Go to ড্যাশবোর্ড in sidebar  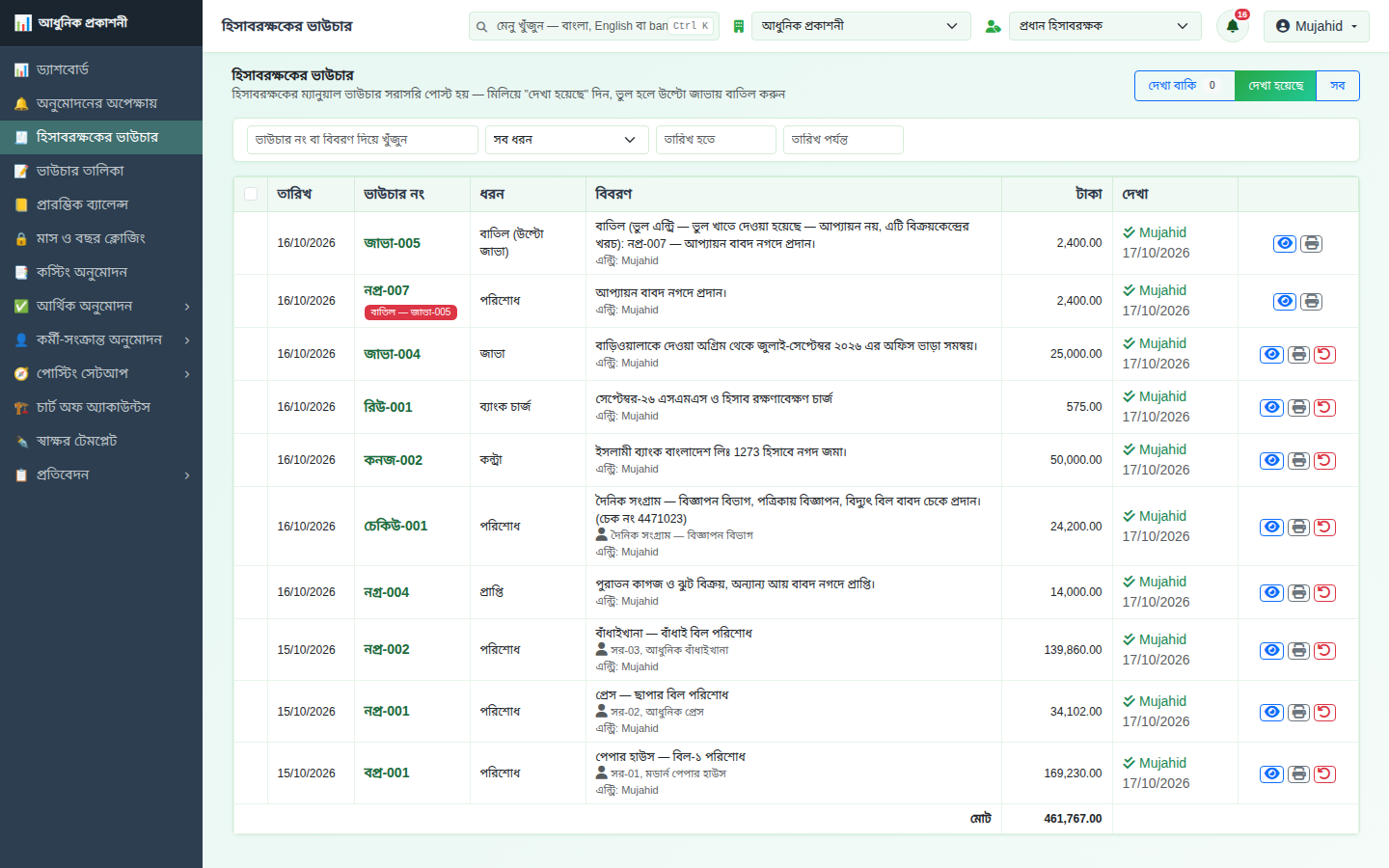tap(101, 69)
